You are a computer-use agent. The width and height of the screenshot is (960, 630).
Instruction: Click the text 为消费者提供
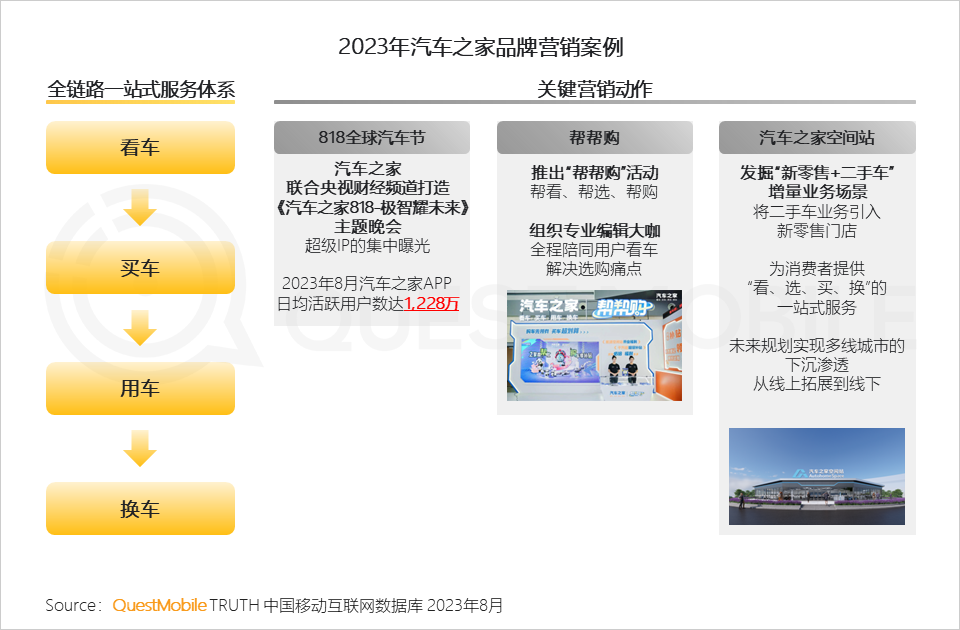[x=817, y=269]
